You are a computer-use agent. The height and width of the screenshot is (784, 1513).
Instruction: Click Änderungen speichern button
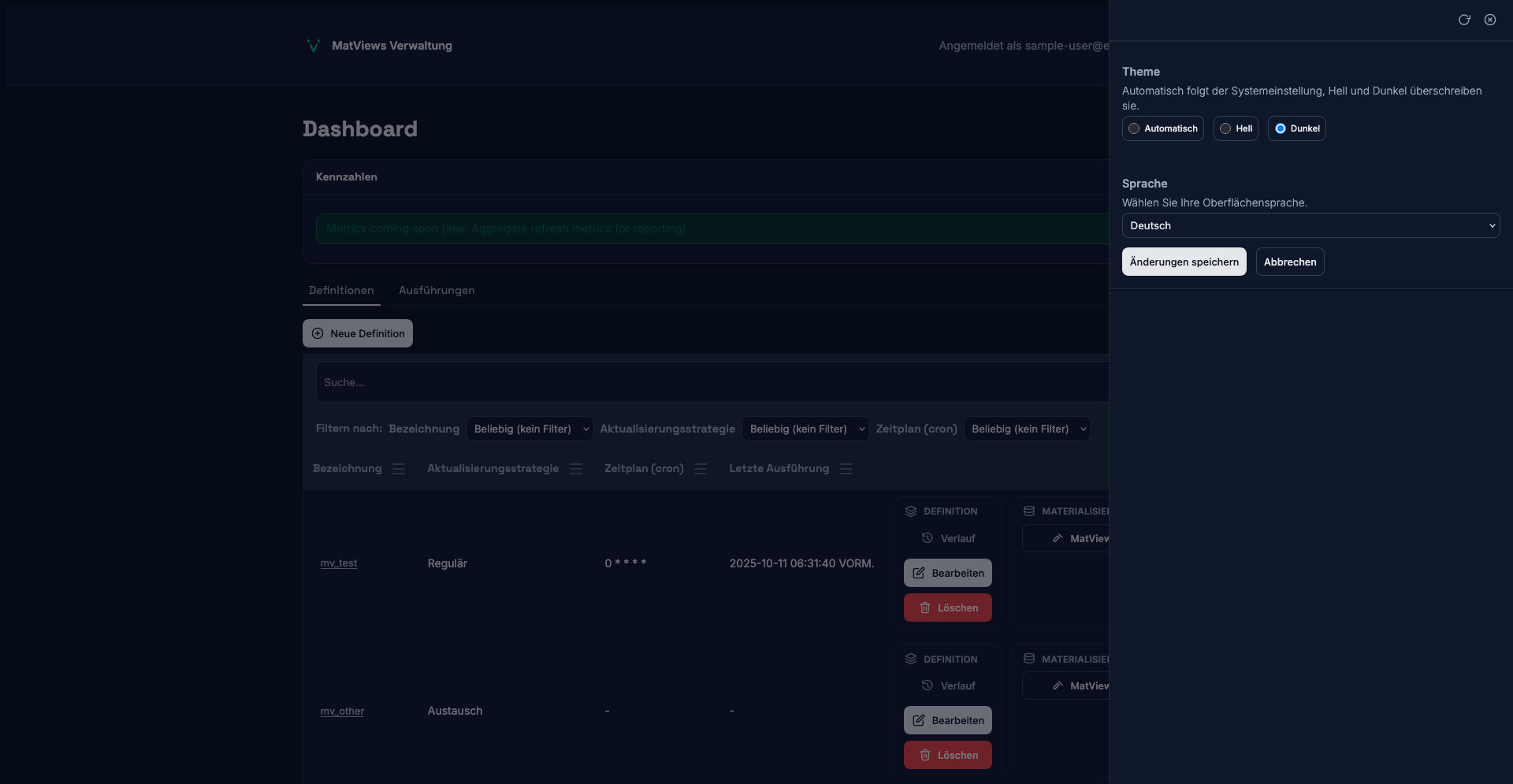coord(1184,262)
